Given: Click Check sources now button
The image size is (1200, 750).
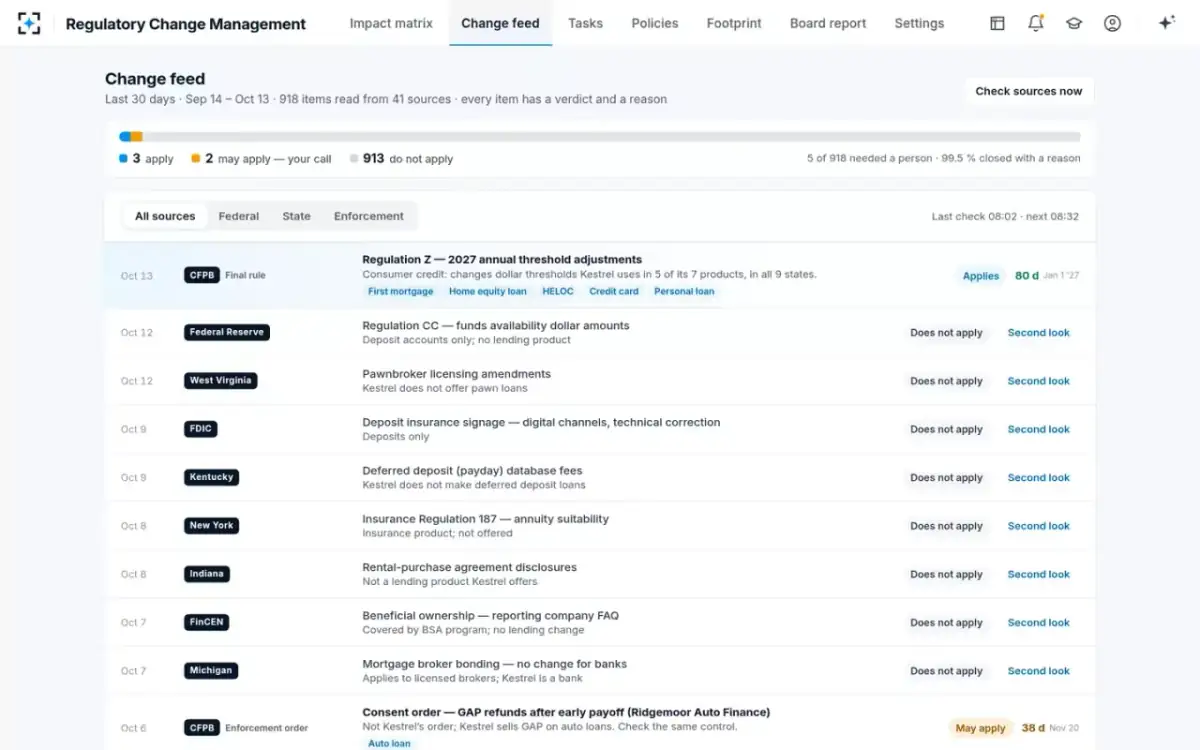Looking at the screenshot, I should 1029,91.
